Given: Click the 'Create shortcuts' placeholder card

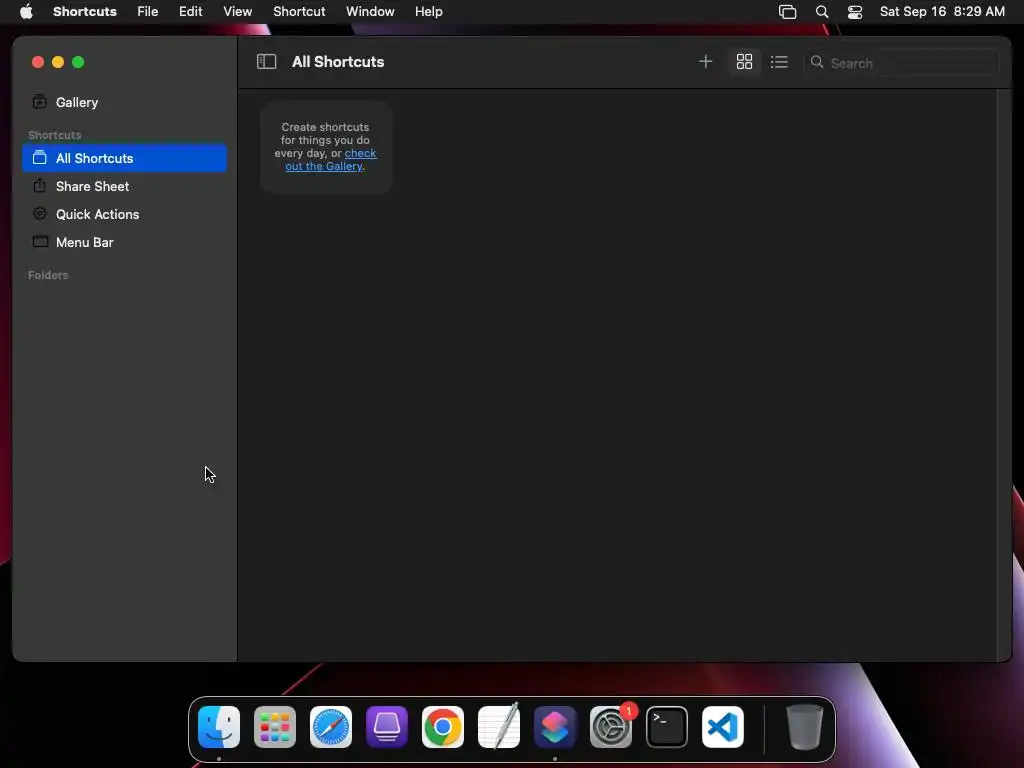Looking at the screenshot, I should pos(326,147).
